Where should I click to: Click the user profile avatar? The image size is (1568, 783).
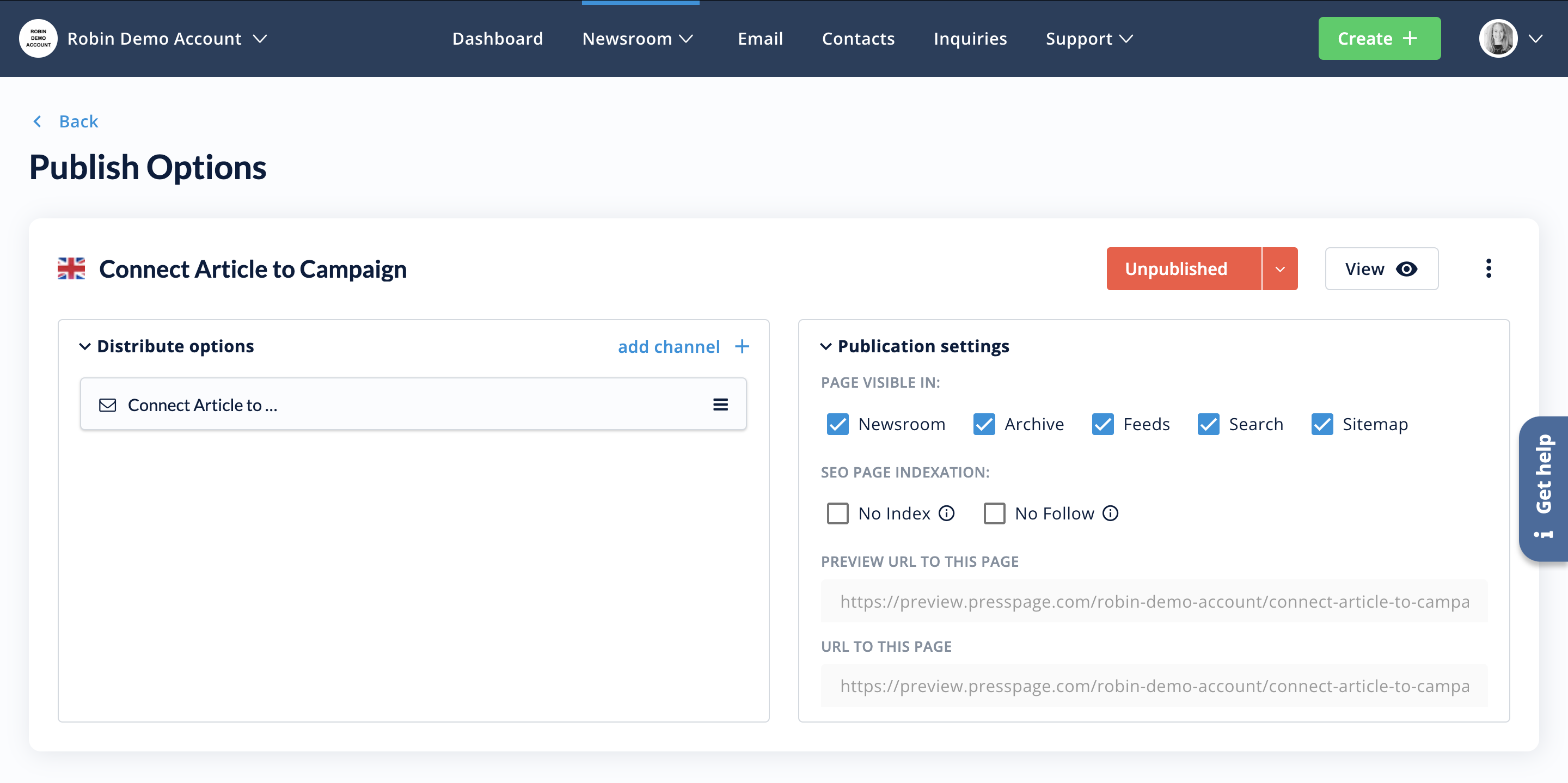tap(1498, 38)
